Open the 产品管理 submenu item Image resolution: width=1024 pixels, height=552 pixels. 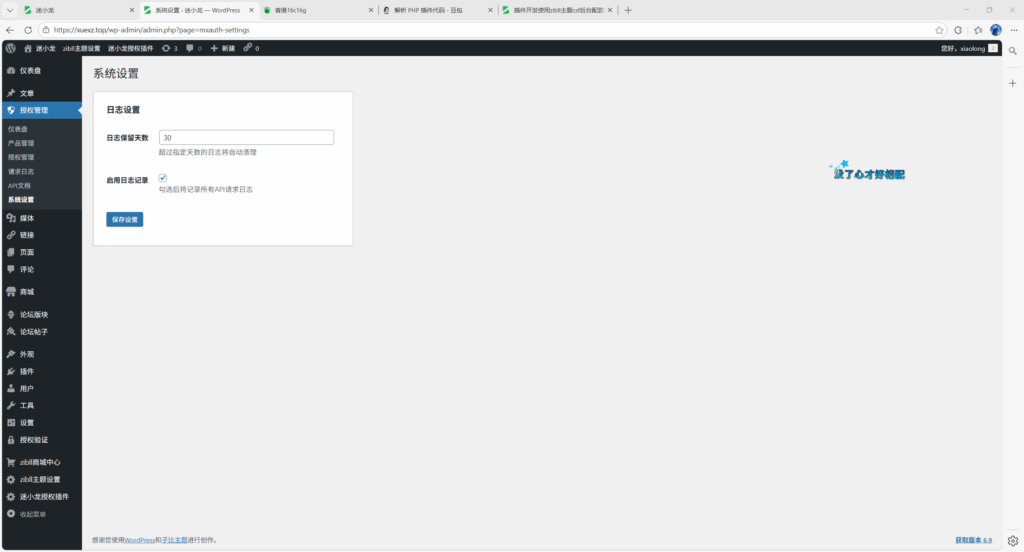21,143
